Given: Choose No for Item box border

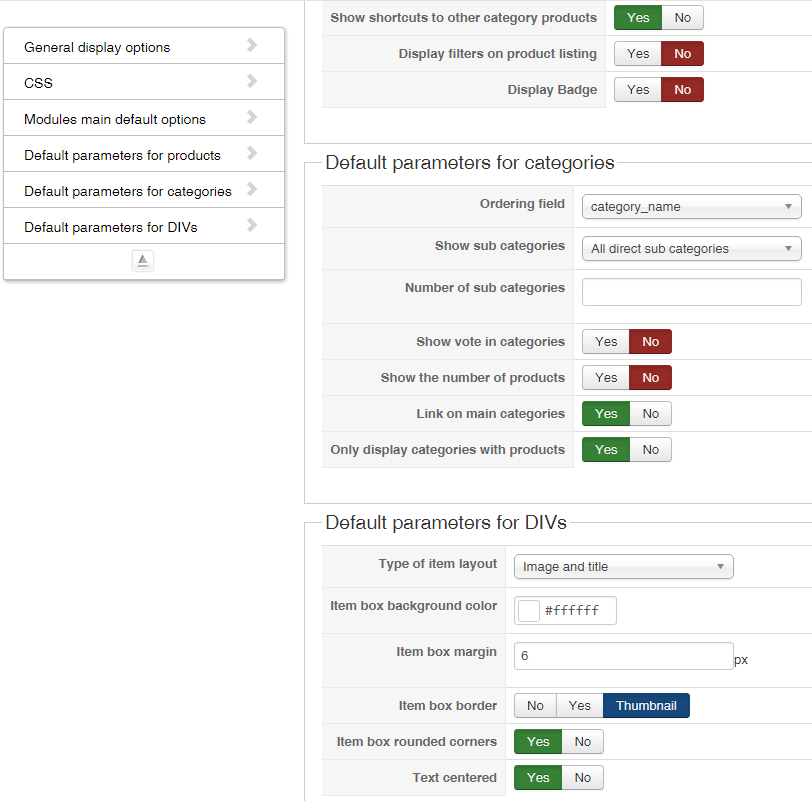Looking at the screenshot, I should click(x=535, y=706).
